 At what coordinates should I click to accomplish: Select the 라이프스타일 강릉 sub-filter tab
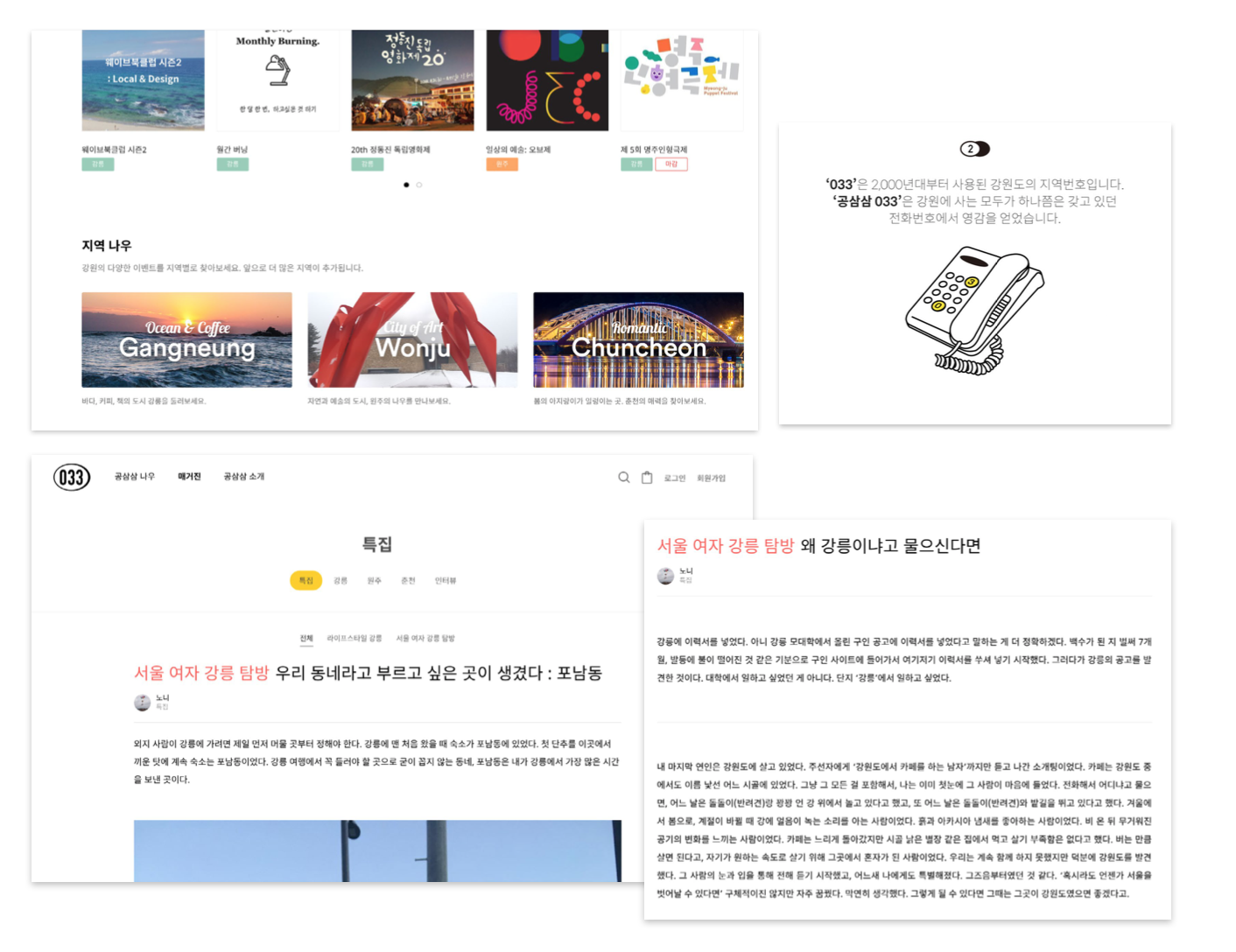click(354, 639)
